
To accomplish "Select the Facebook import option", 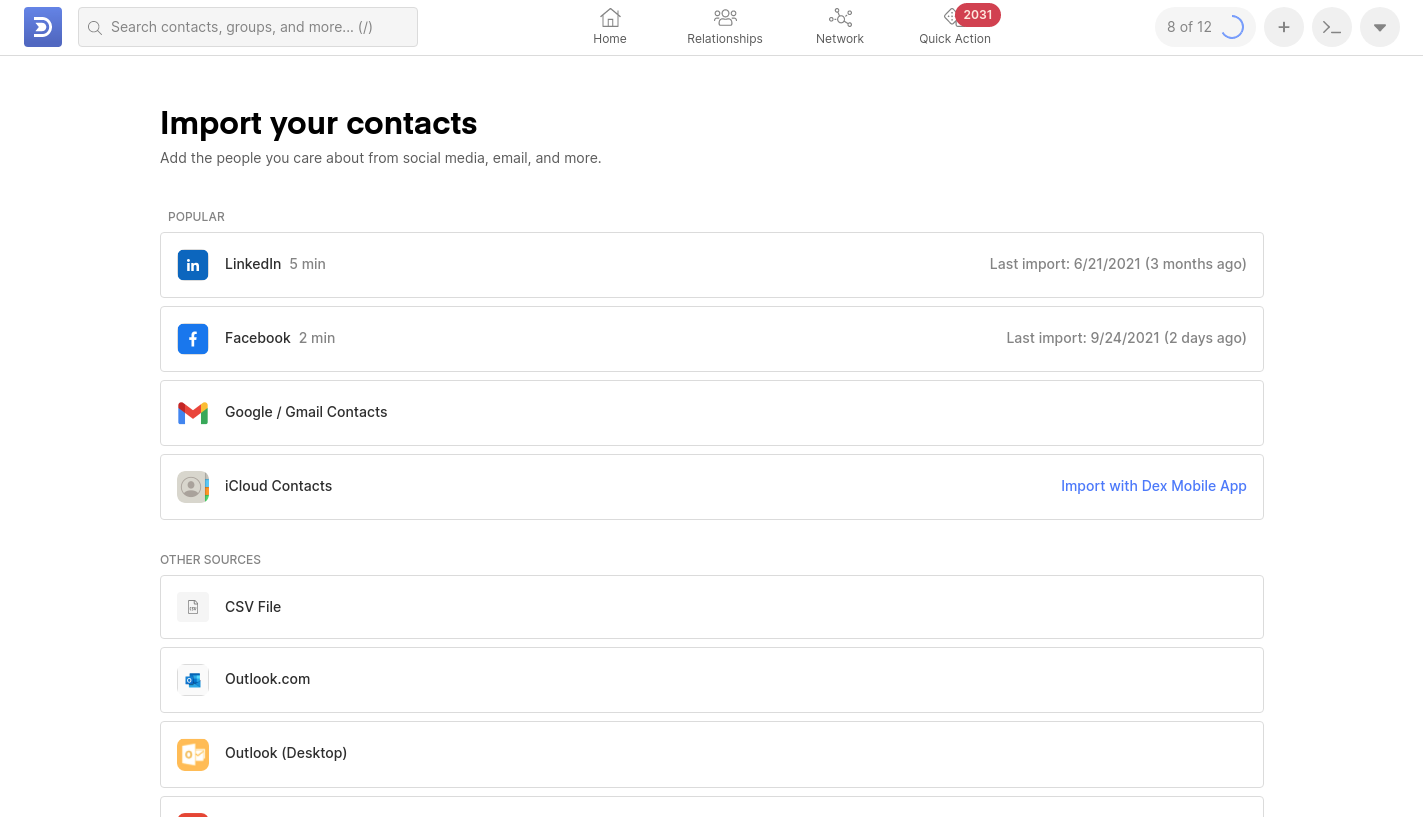I will tap(712, 339).
